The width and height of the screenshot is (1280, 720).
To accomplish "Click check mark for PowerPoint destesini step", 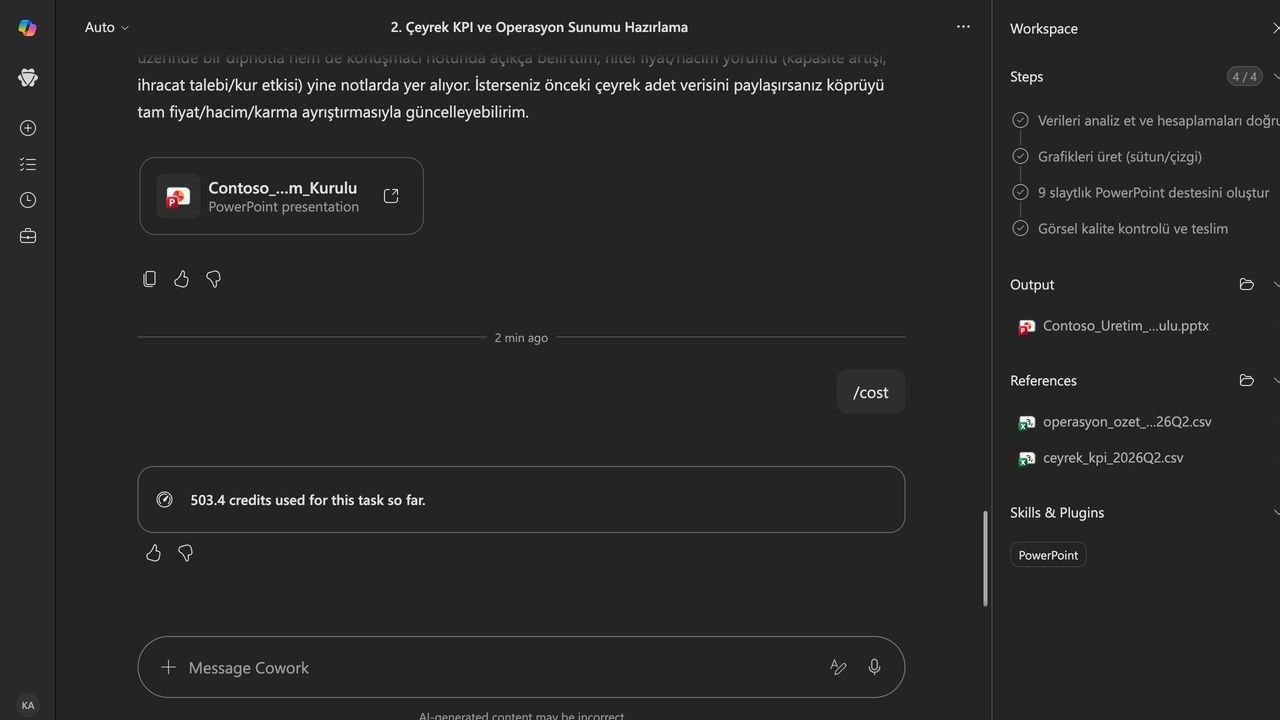I will [1020, 193].
